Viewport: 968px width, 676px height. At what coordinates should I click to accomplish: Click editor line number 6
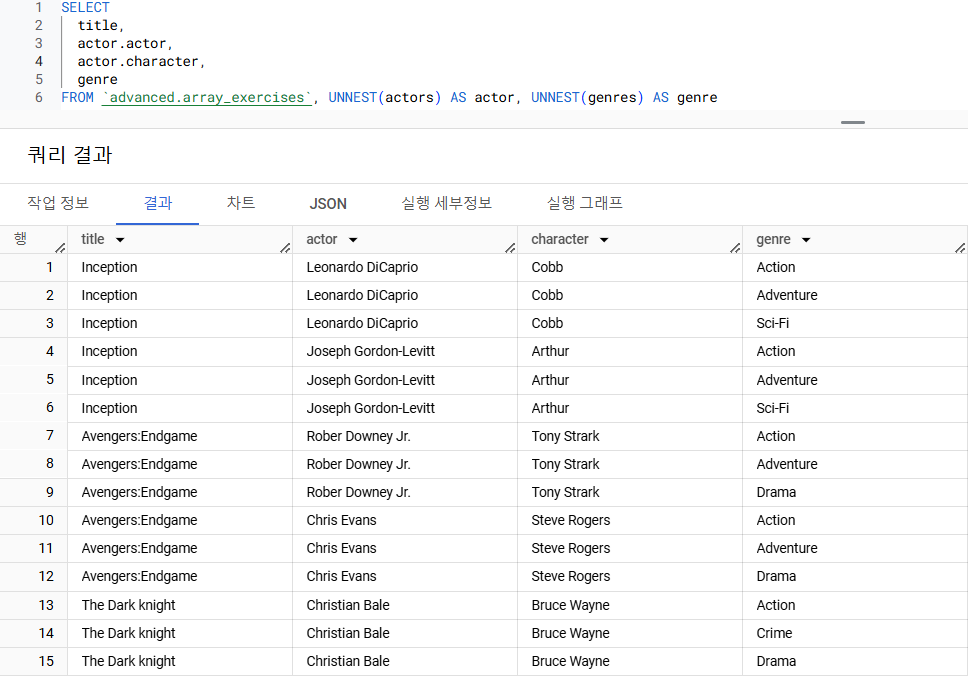pos(39,98)
